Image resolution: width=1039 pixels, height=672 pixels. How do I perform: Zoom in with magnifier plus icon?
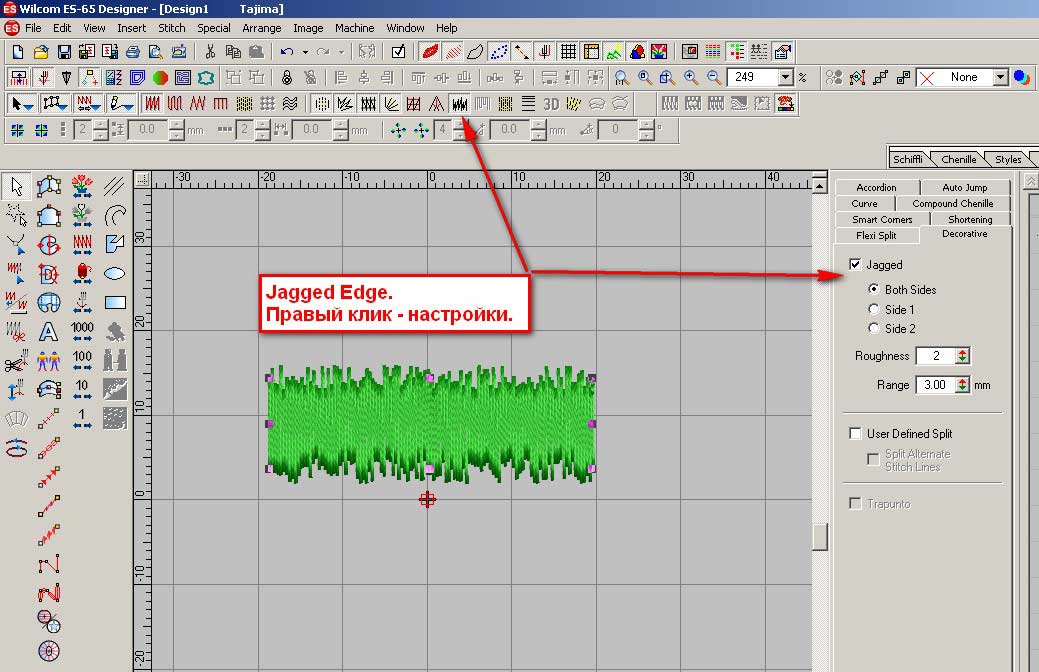[691, 78]
